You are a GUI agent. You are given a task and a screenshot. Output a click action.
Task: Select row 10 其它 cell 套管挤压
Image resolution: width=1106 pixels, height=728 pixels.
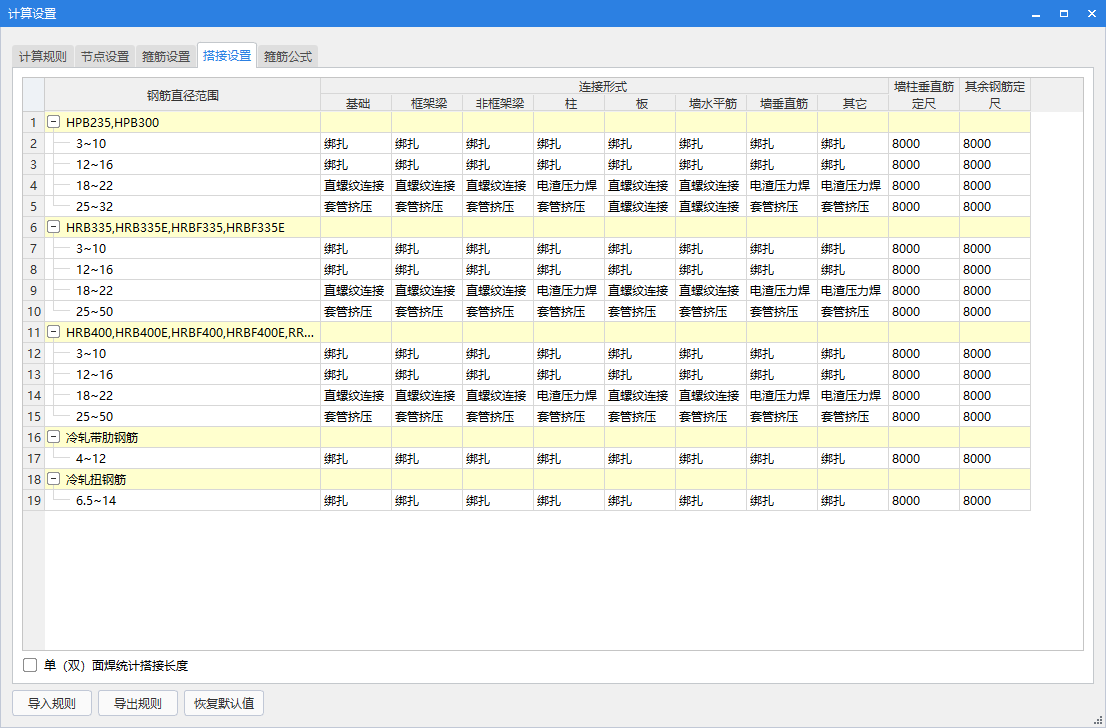click(853, 312)
